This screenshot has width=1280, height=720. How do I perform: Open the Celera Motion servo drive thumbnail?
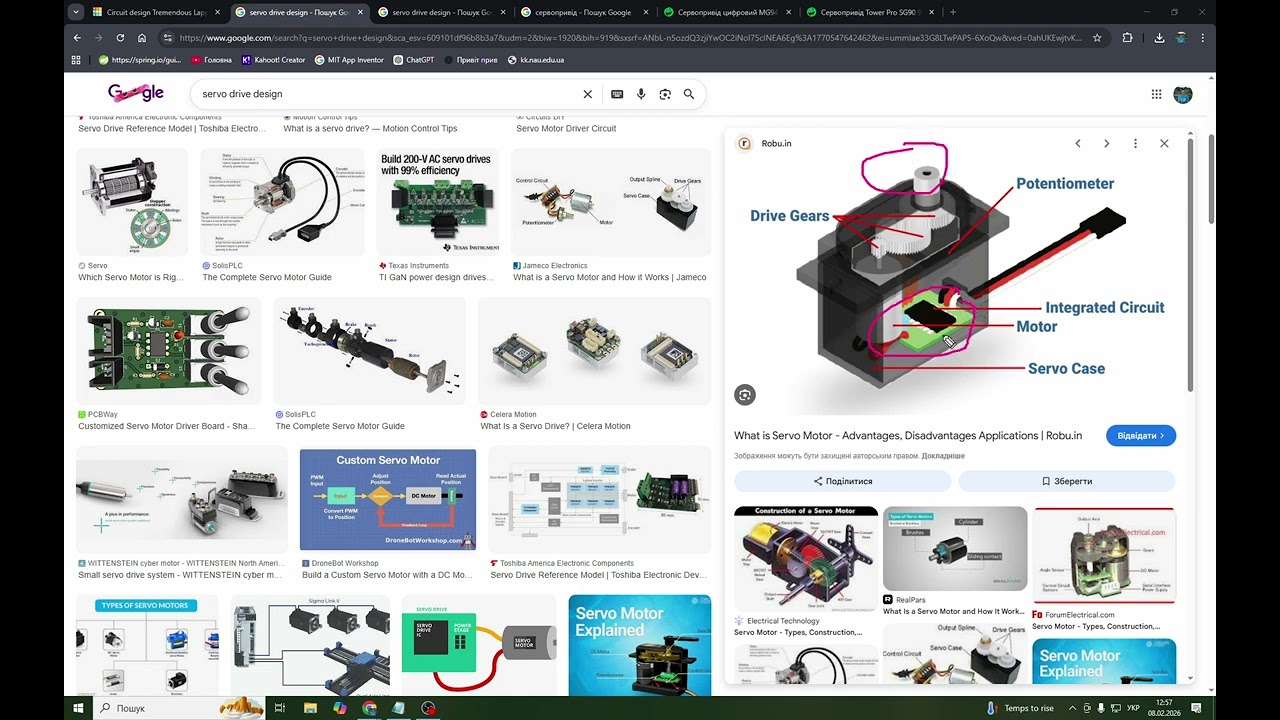[594, 351]
